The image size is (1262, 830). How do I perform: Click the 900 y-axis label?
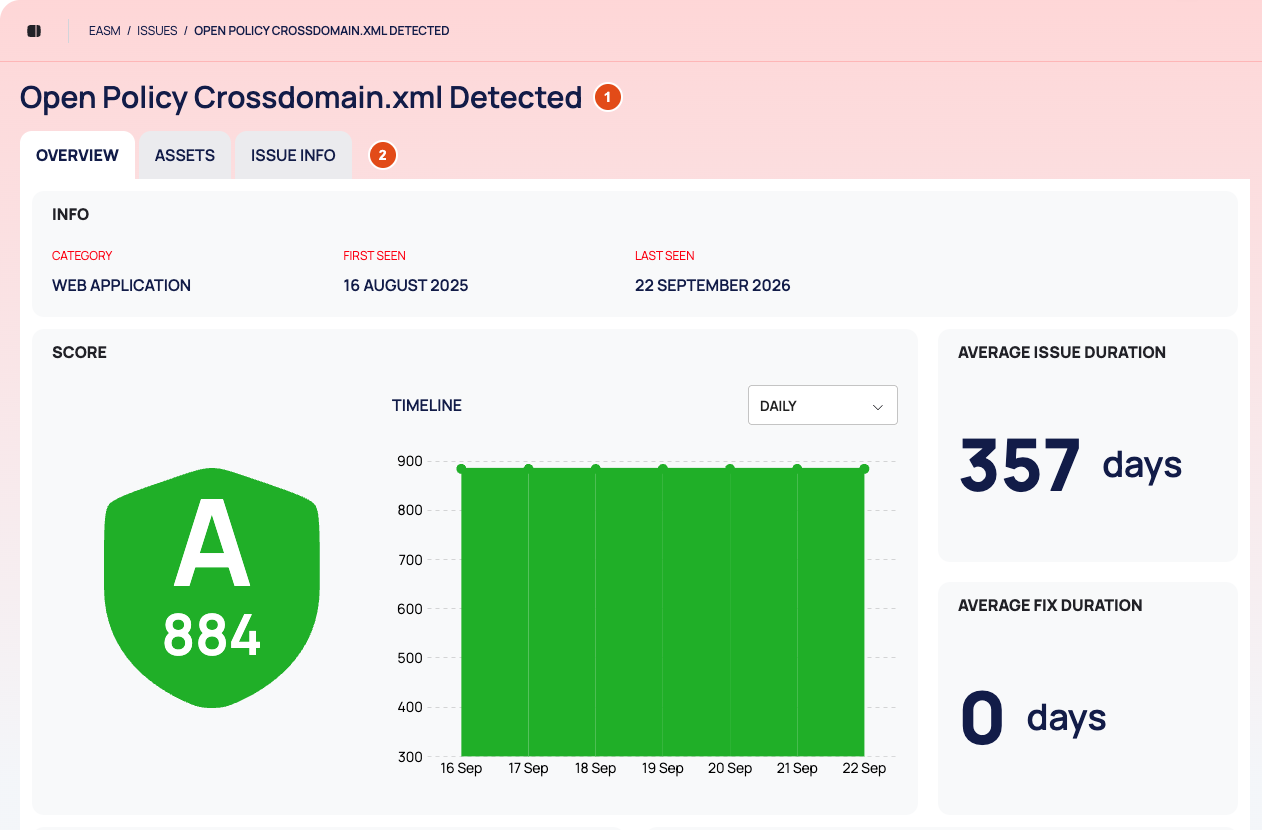tap(410, 461)
